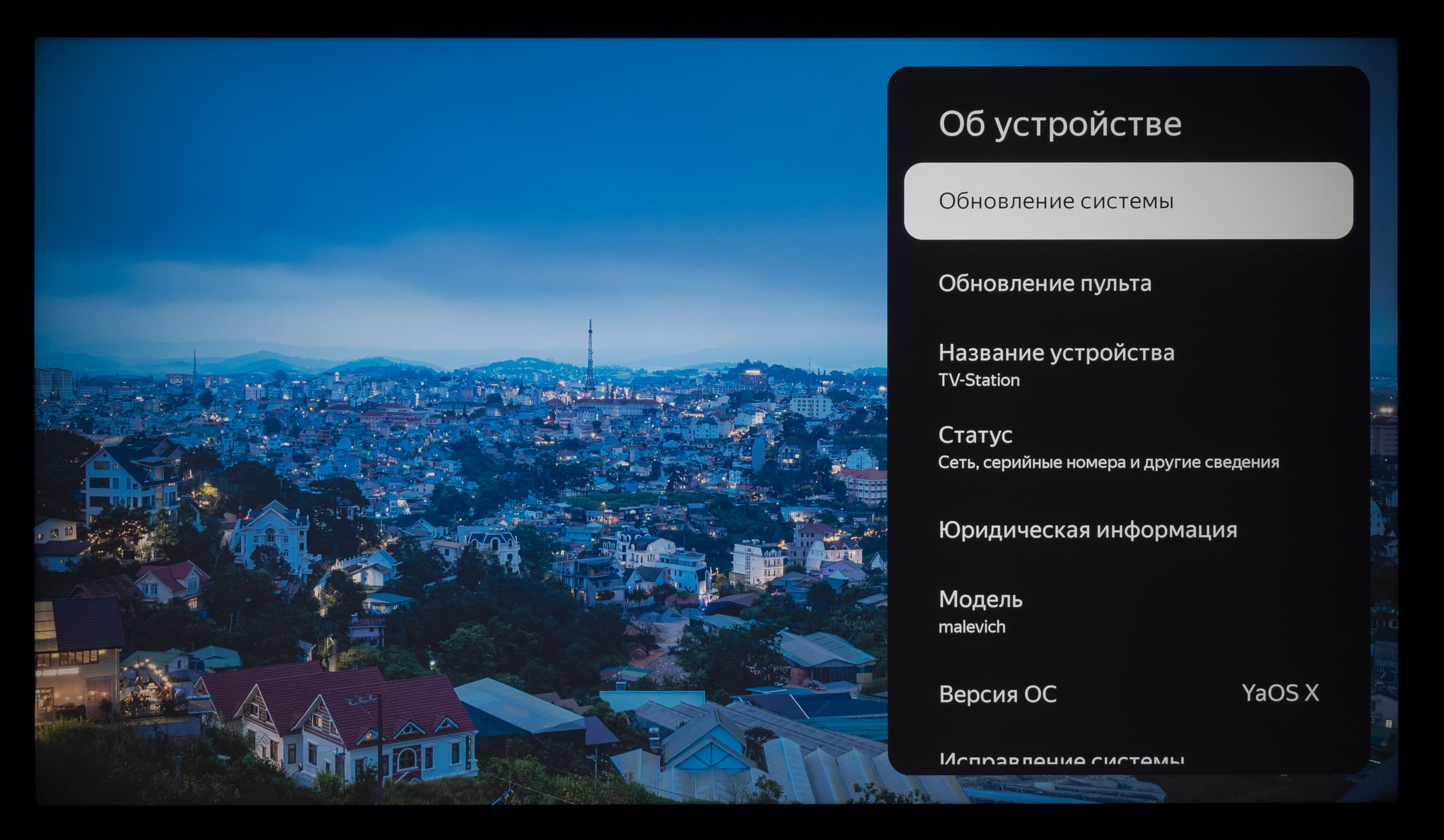The height and width of the screenshot is (840, 1444).
Task: Select the Модель row
Action: tap(980, 600)
